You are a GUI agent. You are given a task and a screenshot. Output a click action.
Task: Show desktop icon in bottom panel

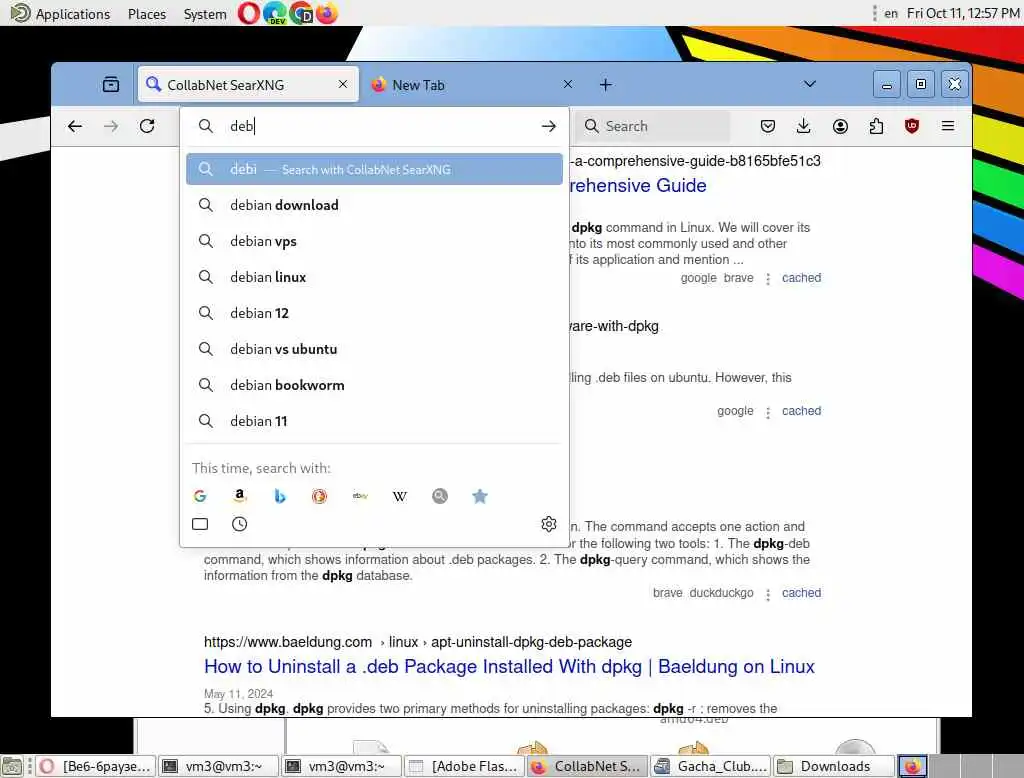pyautogui.click(x=11, y=766)
